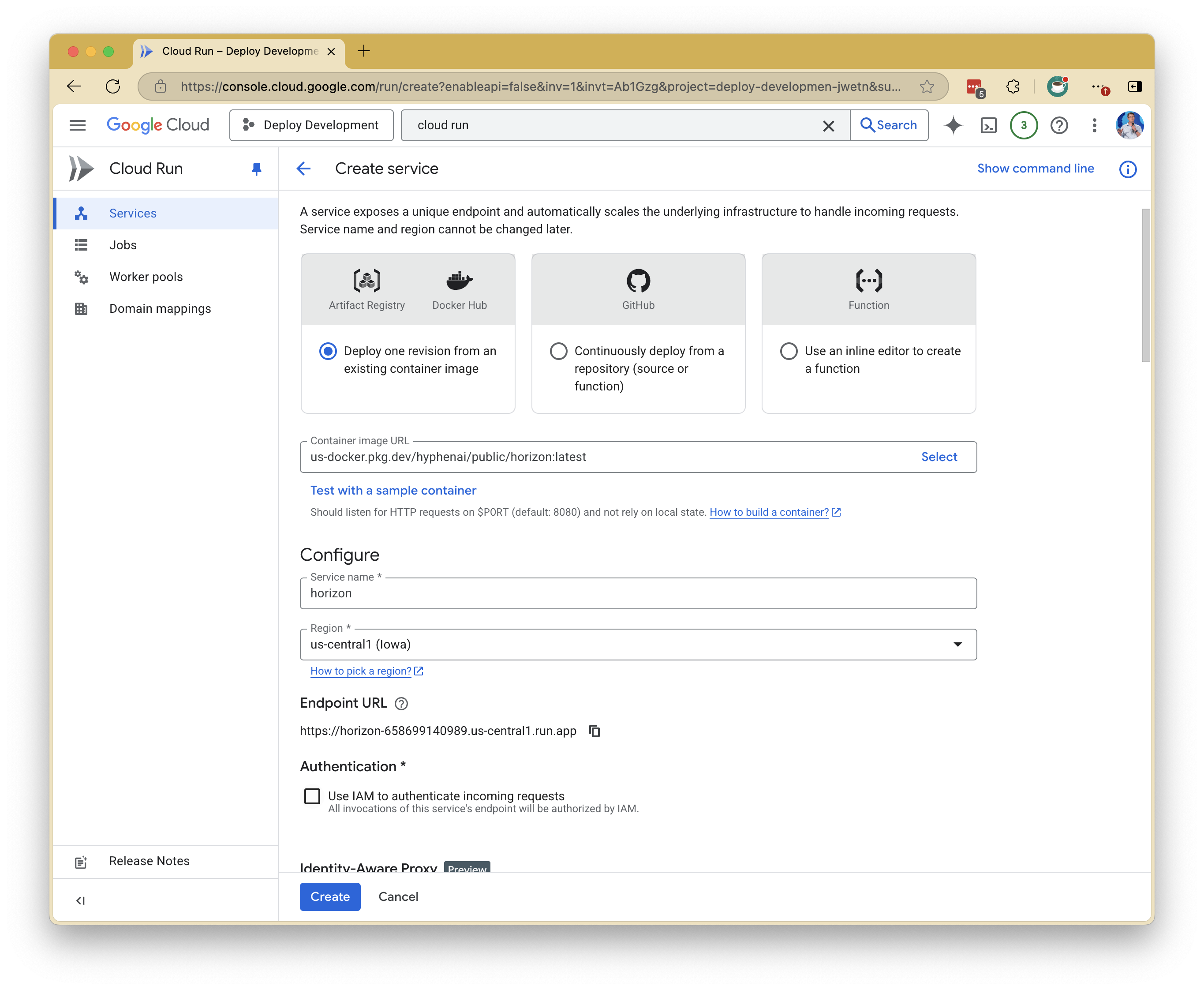The height and width of the screenshot is (990, 1204).
Task: Open Jobs in the sidebar
Action: [165, 245]
